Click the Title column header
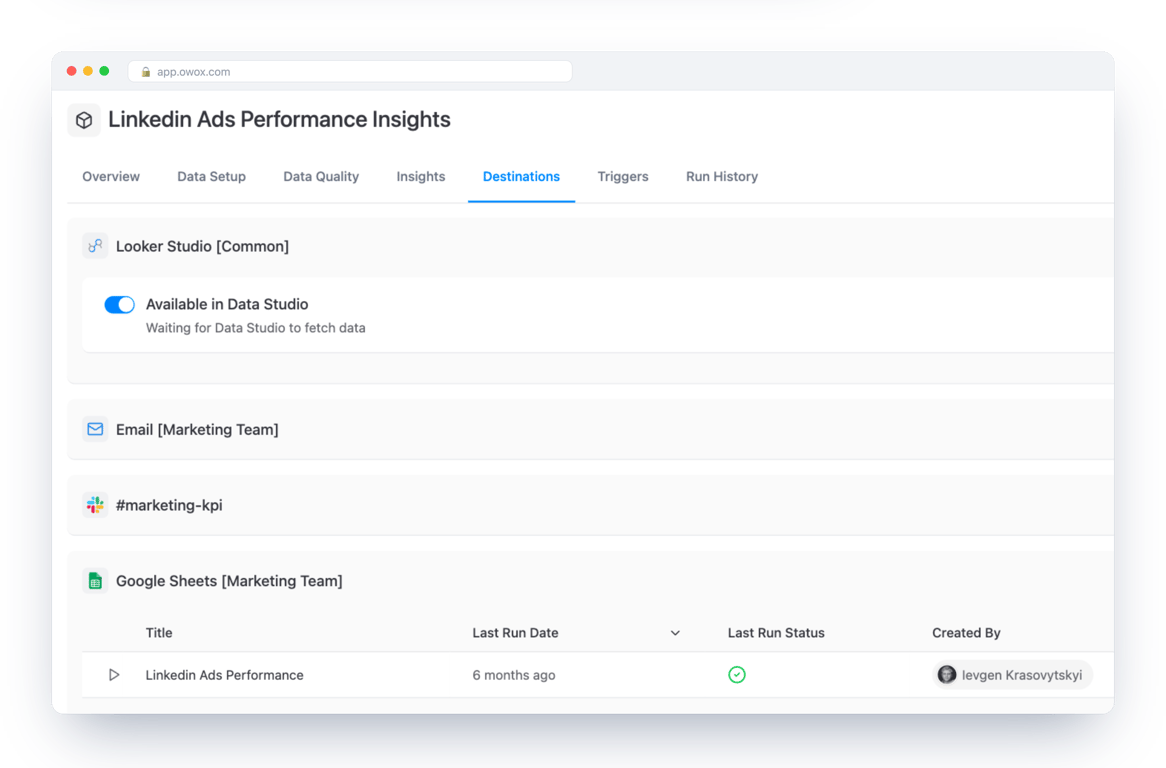1166x768 pixels. pyautogui.click(x=159, y=633)
